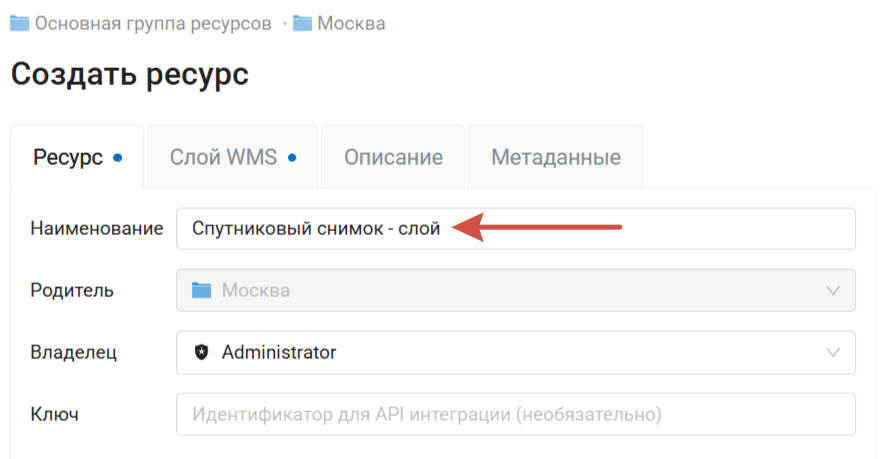Click the folder icon in Родитель field
889x459 pixels.
(x=202, y=291)
